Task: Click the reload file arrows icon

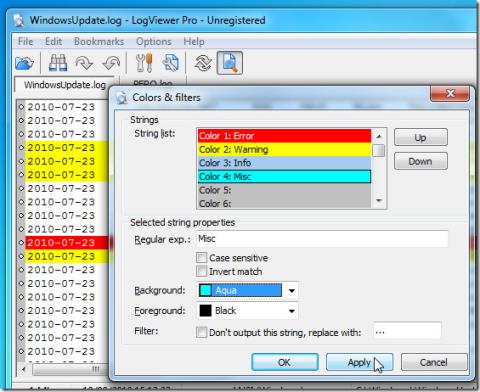Action: point(203,63)
